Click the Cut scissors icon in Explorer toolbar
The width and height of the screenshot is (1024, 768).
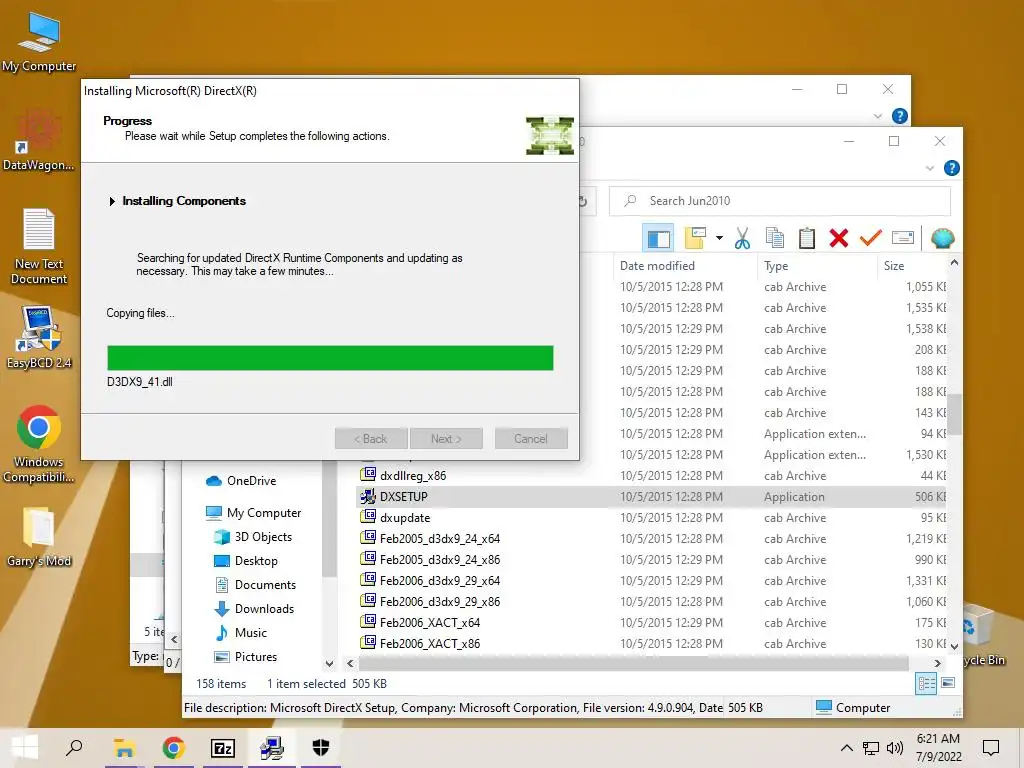pyautogui.click(x=742, y=238)
